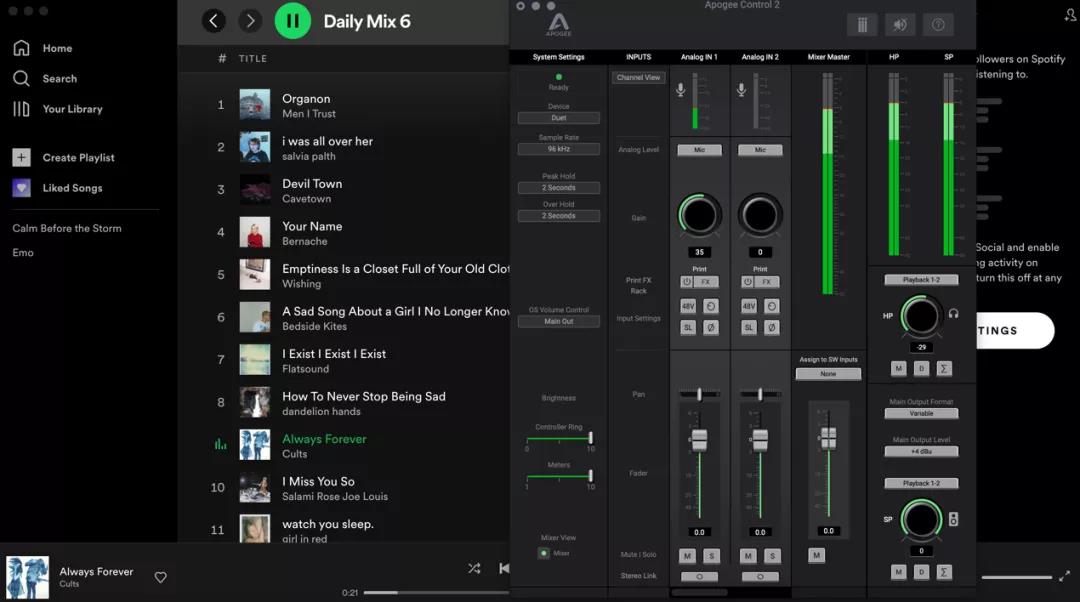This screenshot has height=602, width=1080.
Task: Toggle the grouping icon beside 48V on Analog IN 1
Action: (711, 306)
